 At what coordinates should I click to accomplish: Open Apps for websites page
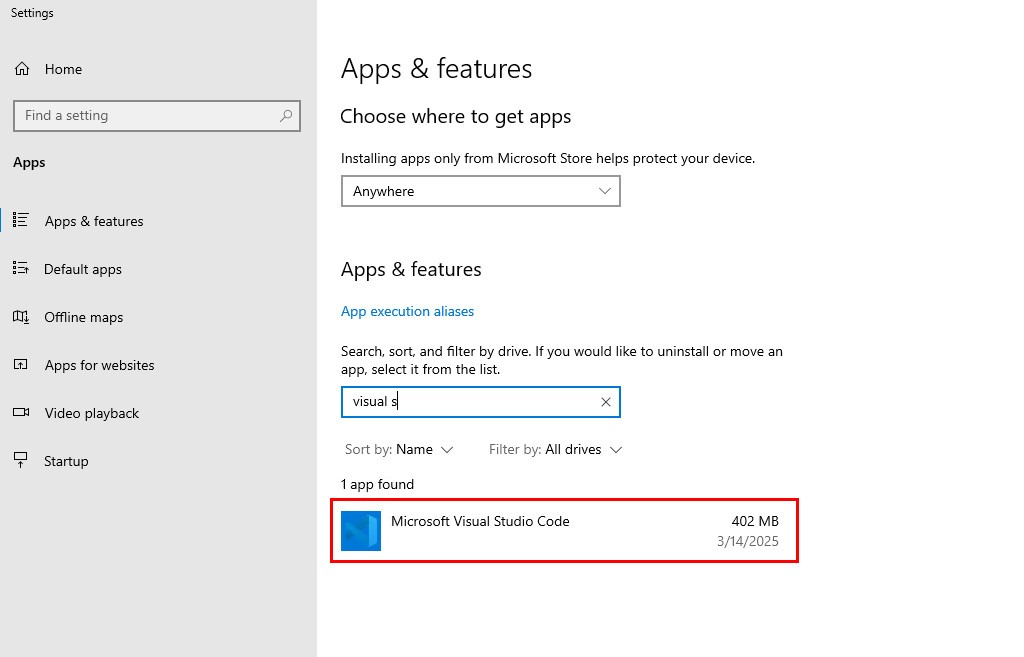99,365
